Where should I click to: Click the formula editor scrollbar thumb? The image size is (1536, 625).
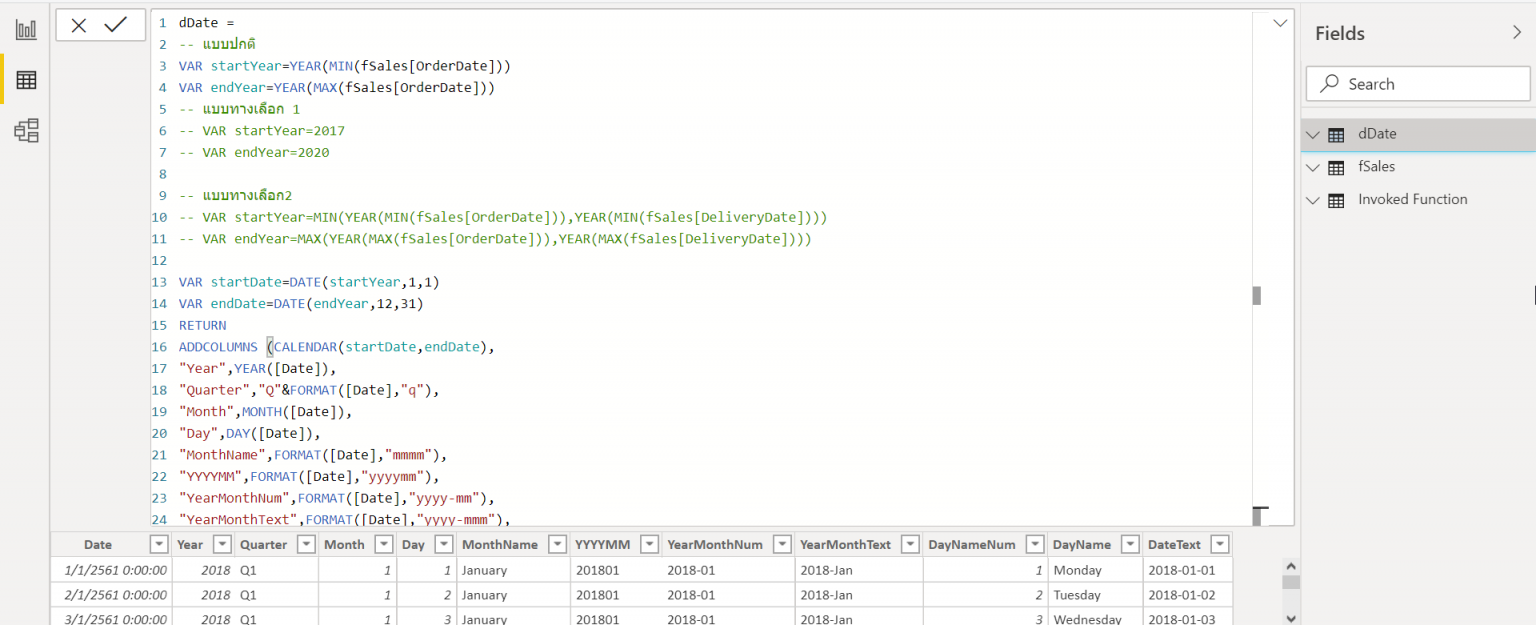pyautogui.click(x=1257, y=296)
